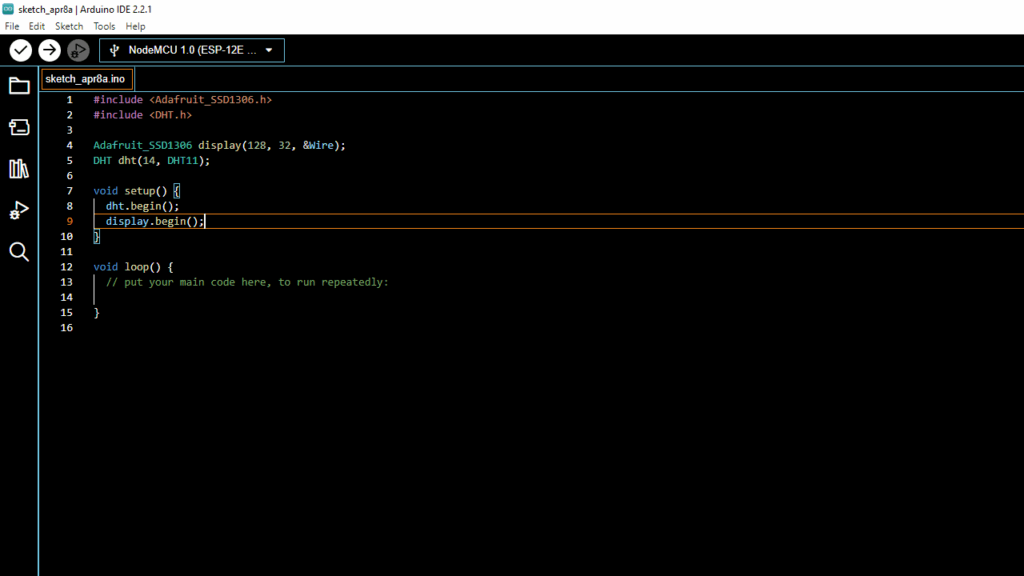Screen dimensions: 1024x576
Task: Open the NodeMCU 1.0 board selector dropdown
Action: coord(191,50)
